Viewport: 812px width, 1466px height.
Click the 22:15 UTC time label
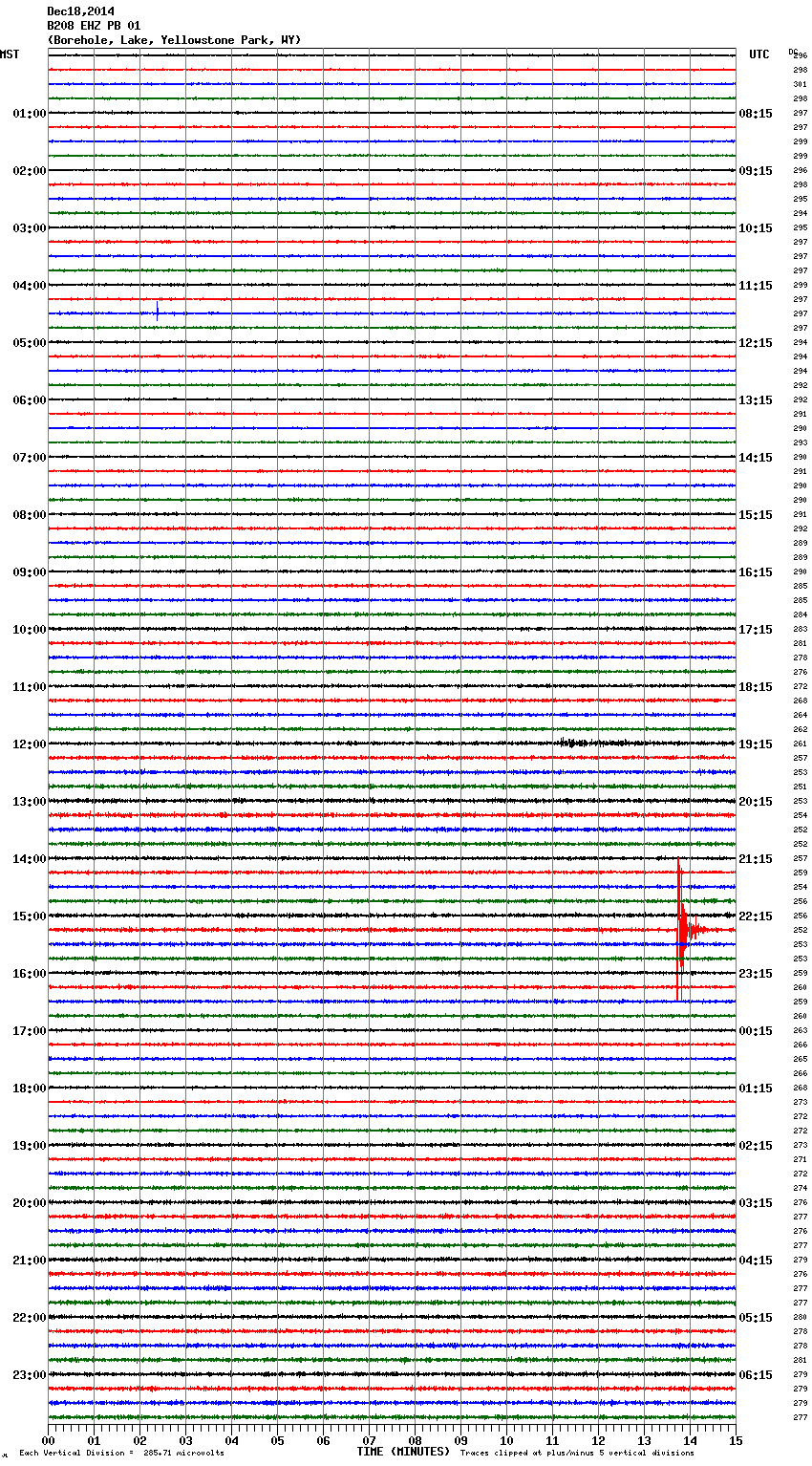coord(756,916)
